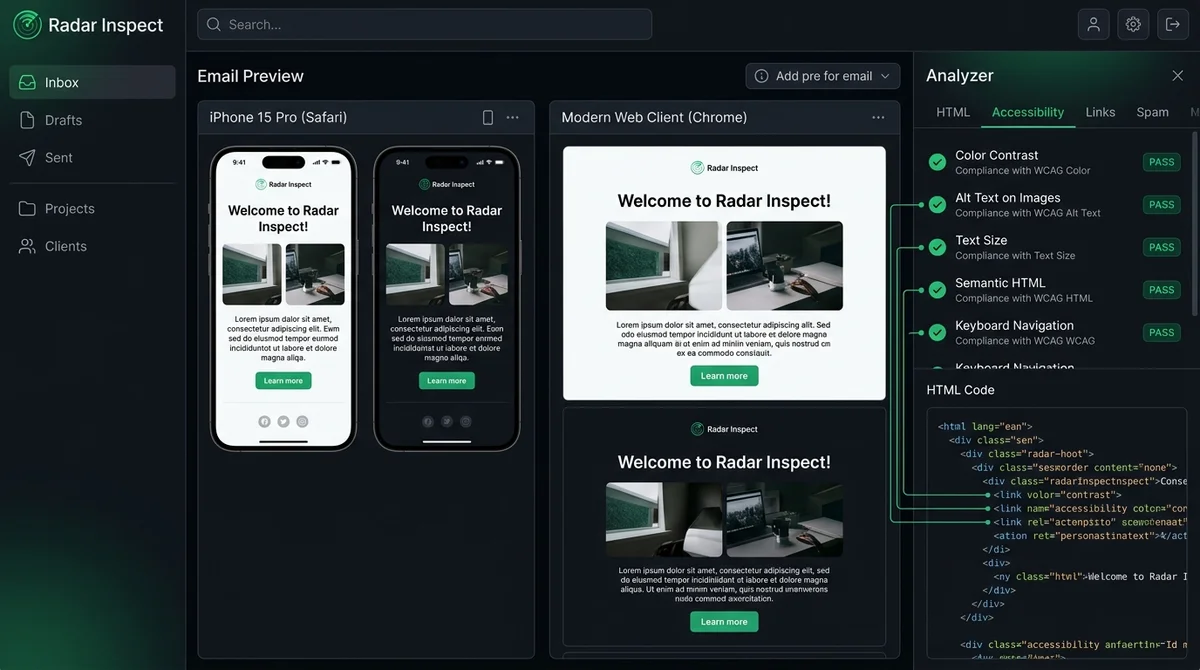1200x670 pixels.
Task: Click the light mode iPhone preview thumbnail
Action: tap(283, 299)
